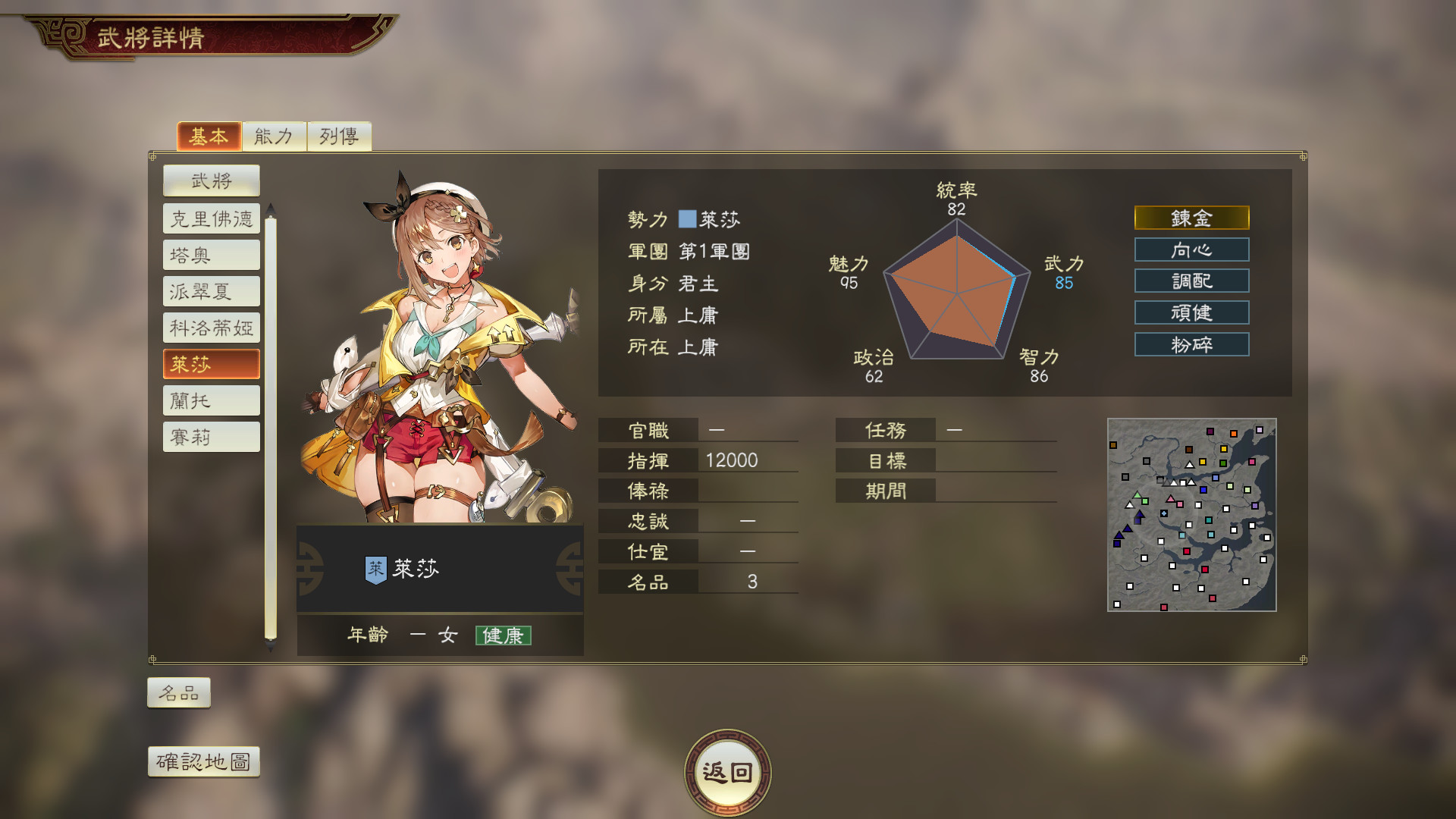Screen dimensions: 1456x819
Task: Click the officer list scrollbar track
Action: coord(270,428)
